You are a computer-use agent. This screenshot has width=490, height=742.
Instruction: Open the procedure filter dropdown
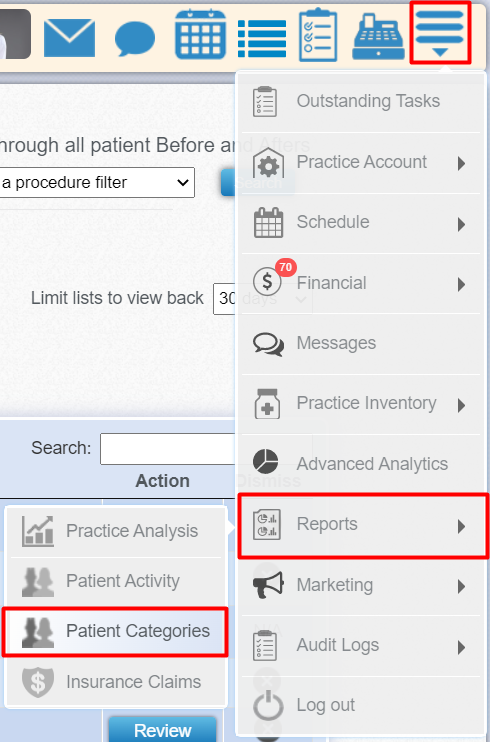(x=97, y=182)
